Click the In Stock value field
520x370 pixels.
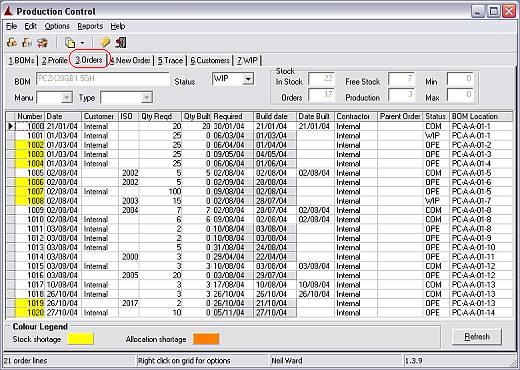pyautogui.click(x=321, y=79)
